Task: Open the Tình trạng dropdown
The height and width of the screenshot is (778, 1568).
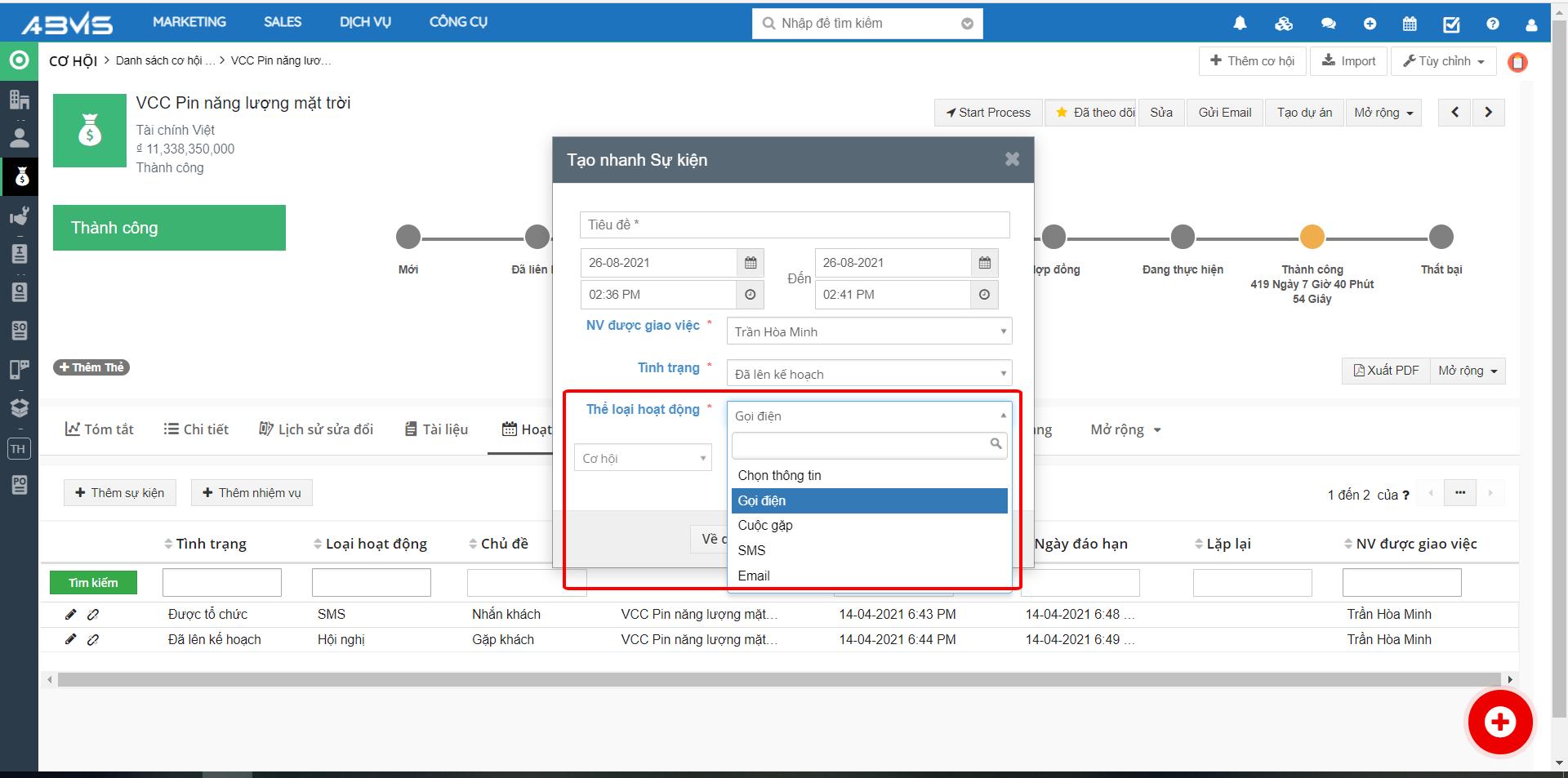Action: tap(869, 374)
